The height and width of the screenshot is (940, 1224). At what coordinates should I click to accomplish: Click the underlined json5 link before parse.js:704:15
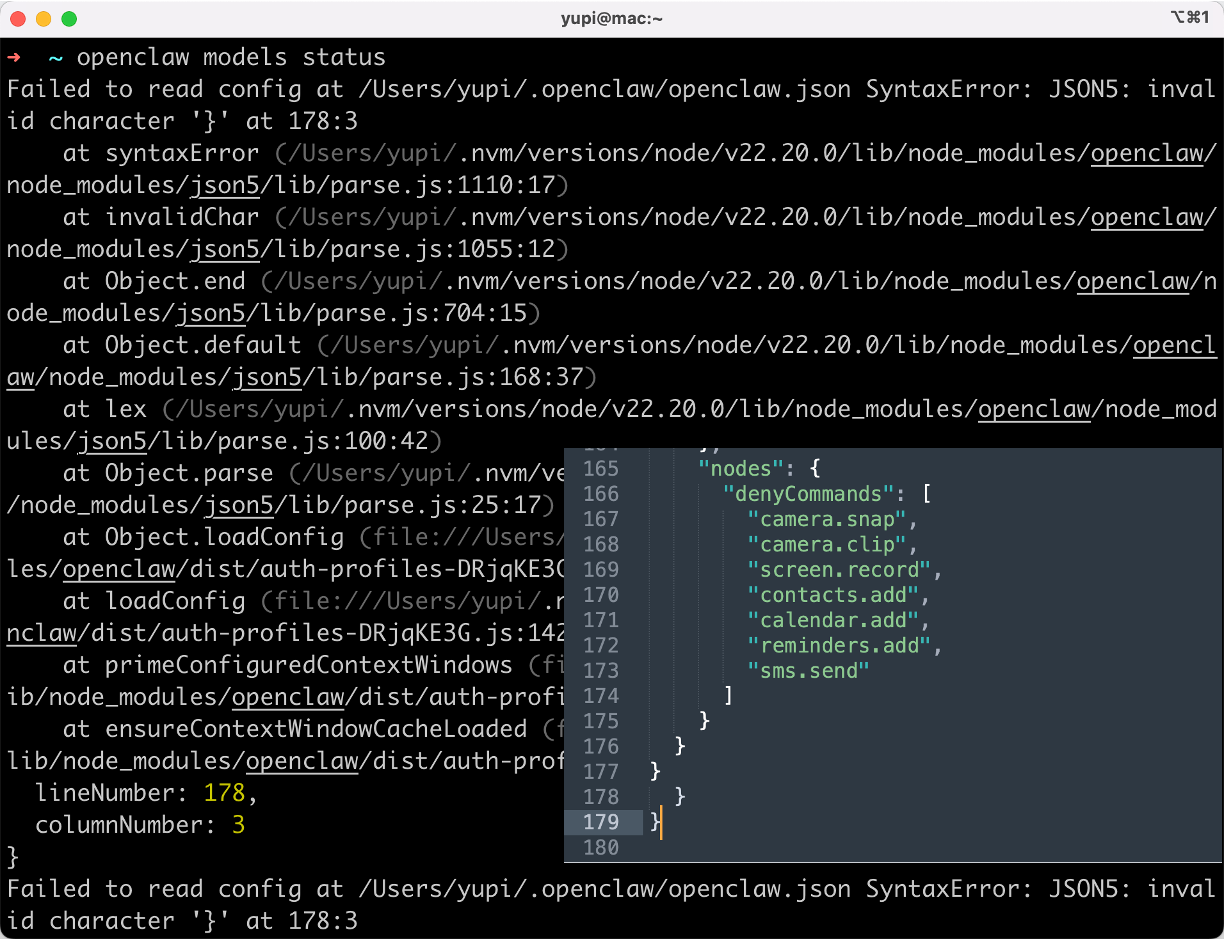point(210,313)
